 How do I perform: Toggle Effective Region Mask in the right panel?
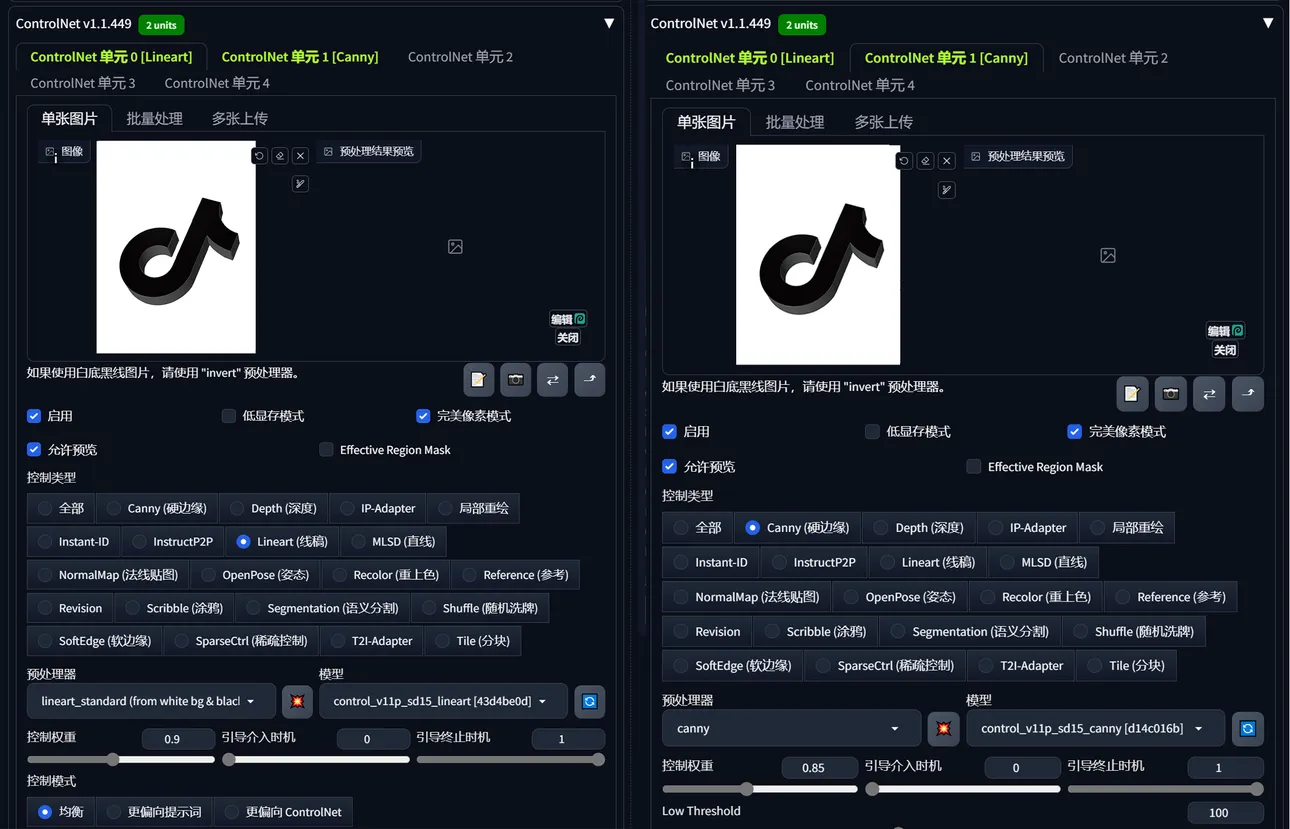coord(973,467)
